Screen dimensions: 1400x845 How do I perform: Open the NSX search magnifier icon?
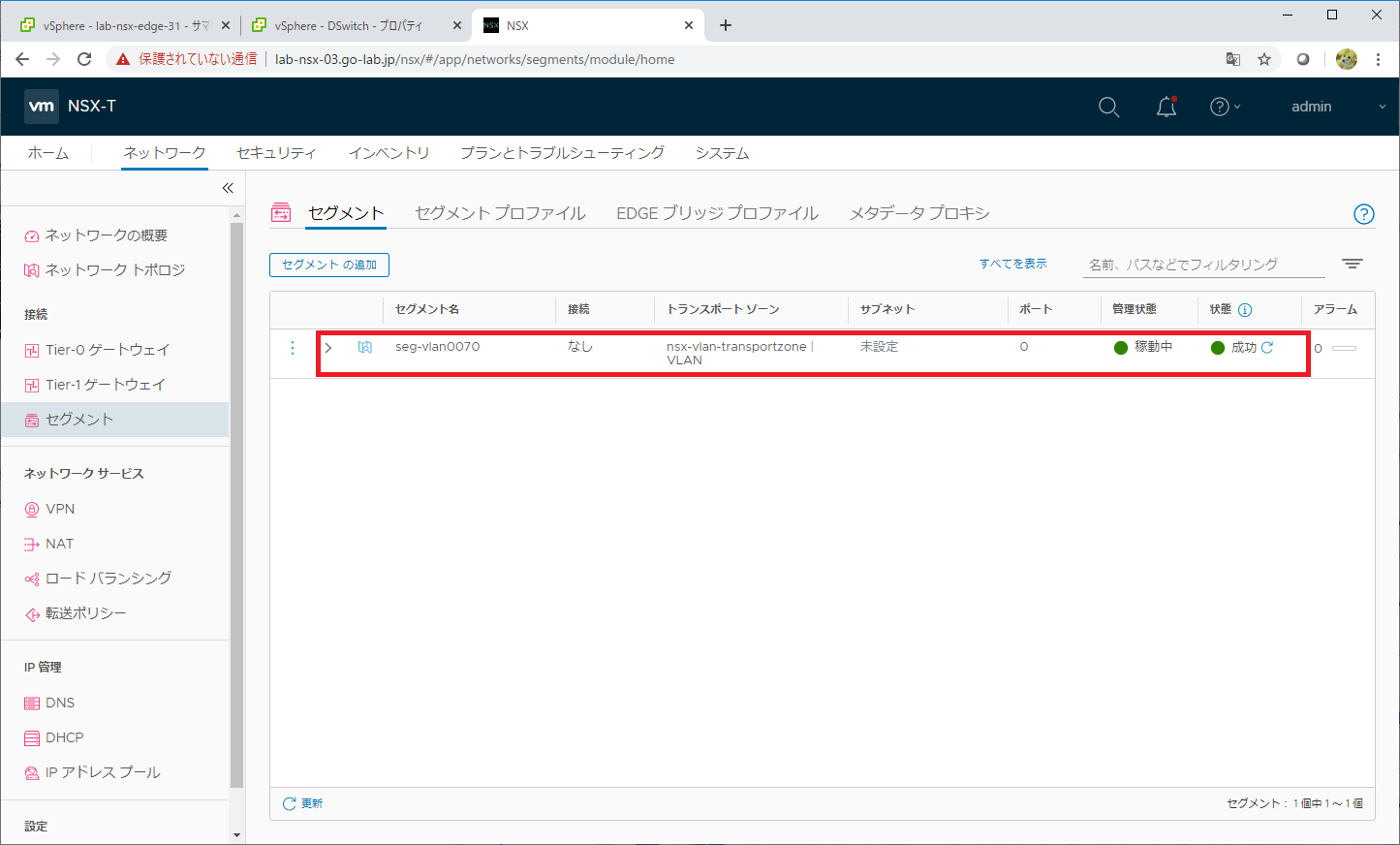pos(1109,107)
